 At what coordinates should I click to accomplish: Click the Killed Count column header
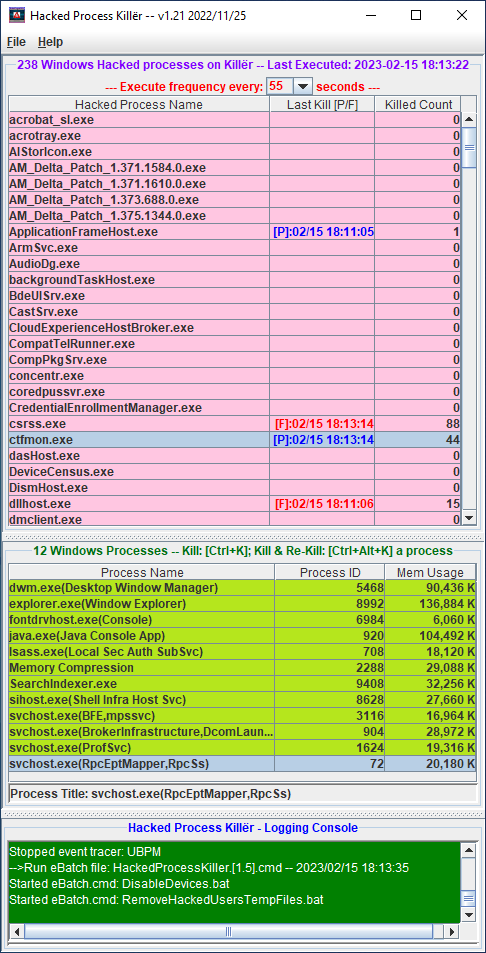[x=418, y=105]
